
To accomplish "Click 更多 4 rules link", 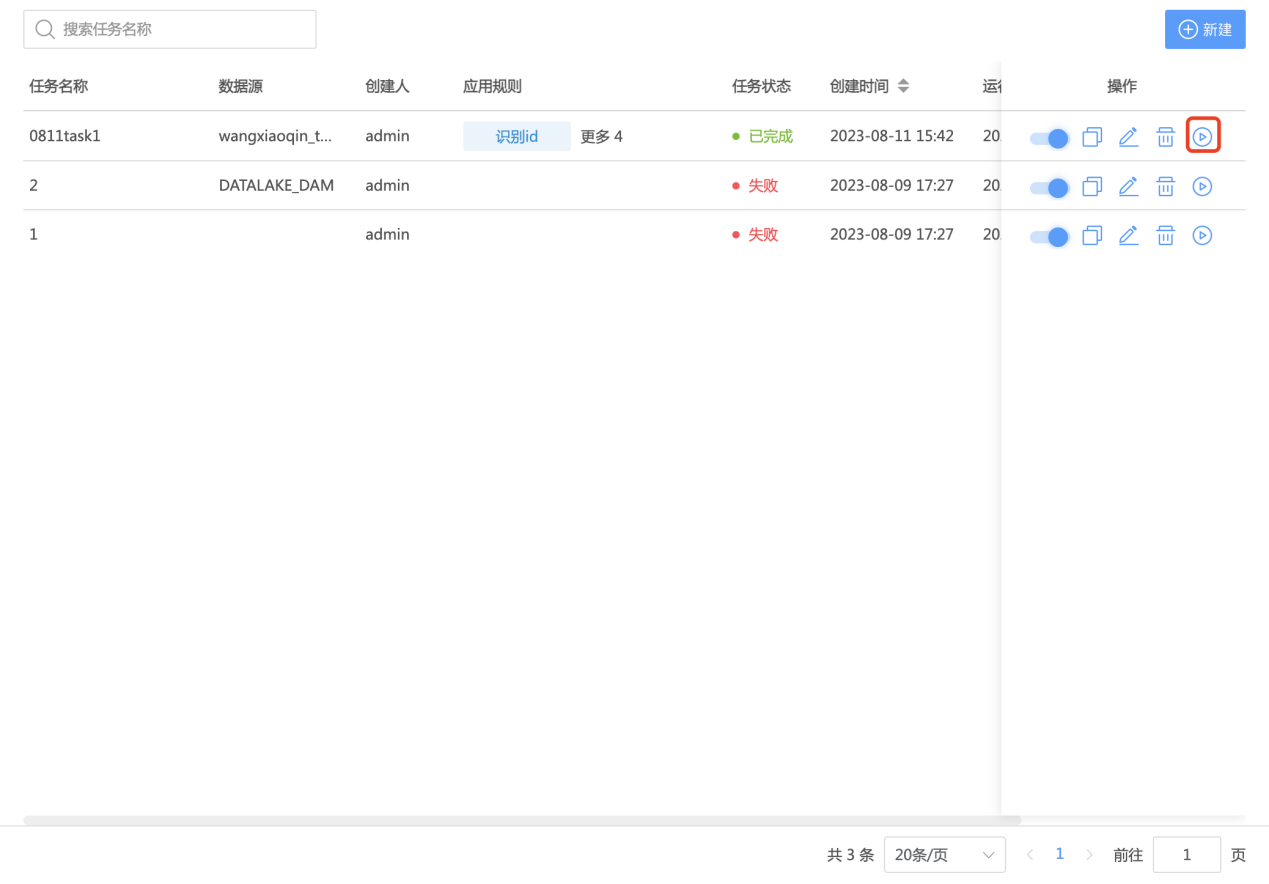I will click(602, 136).
